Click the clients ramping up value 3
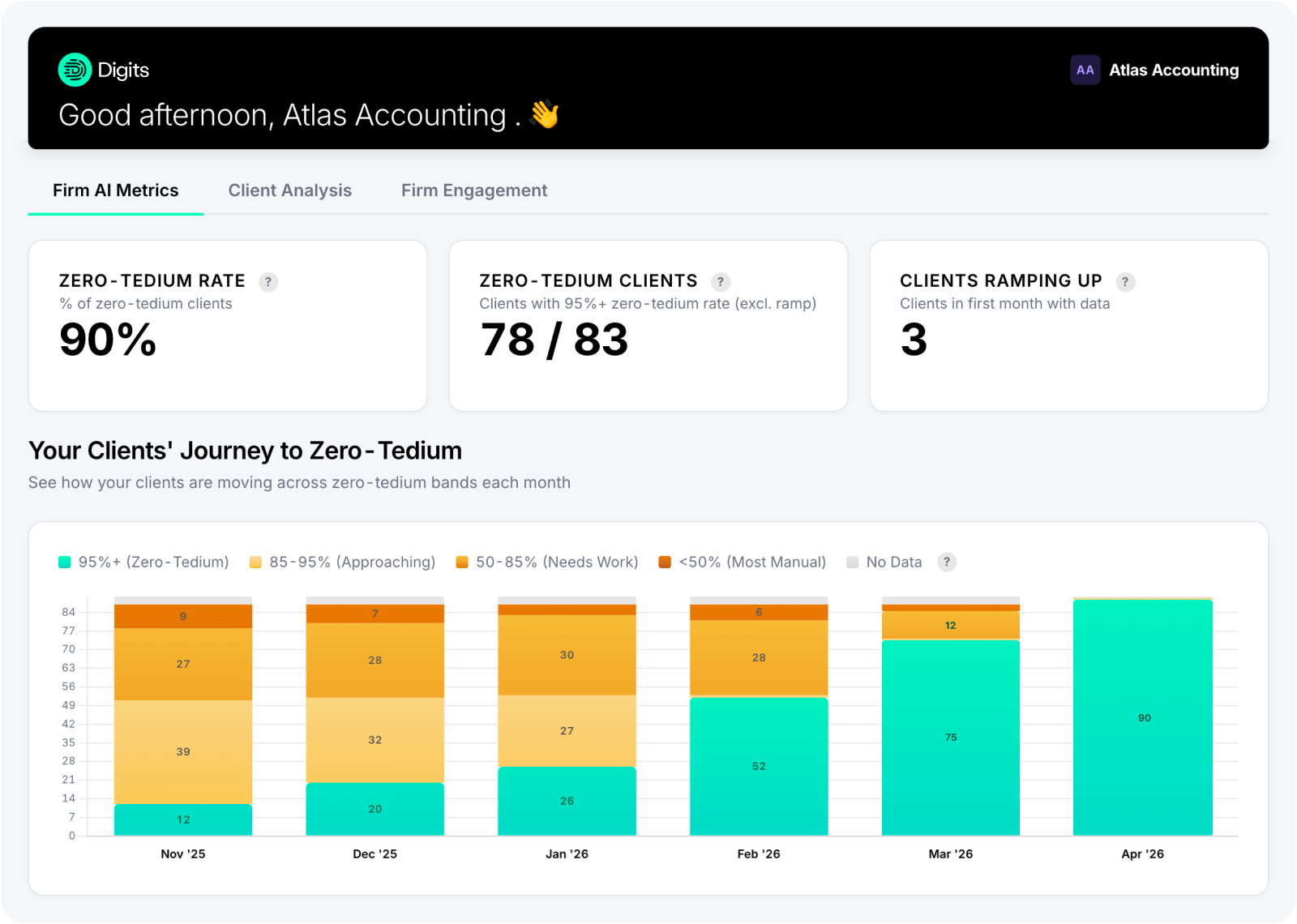Image resolution: width=1297 pixels, height=924 pixels. [914, 340]
